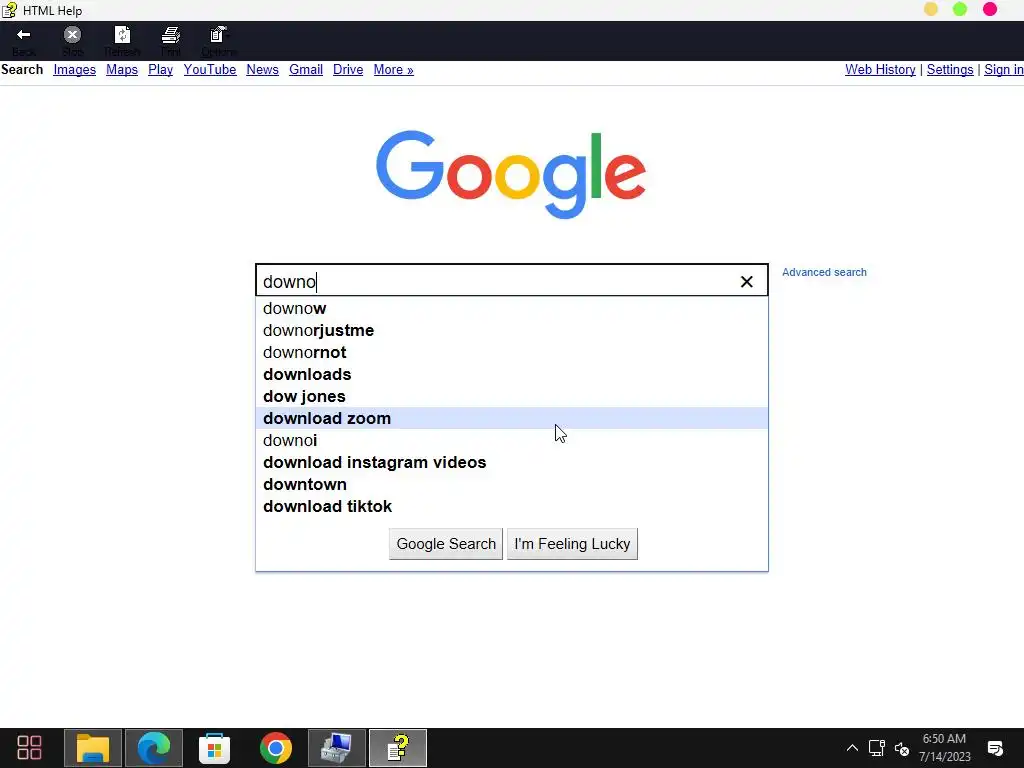Open the News link
This screenshot has height=768, width=1024.
[x=263, y=69]
